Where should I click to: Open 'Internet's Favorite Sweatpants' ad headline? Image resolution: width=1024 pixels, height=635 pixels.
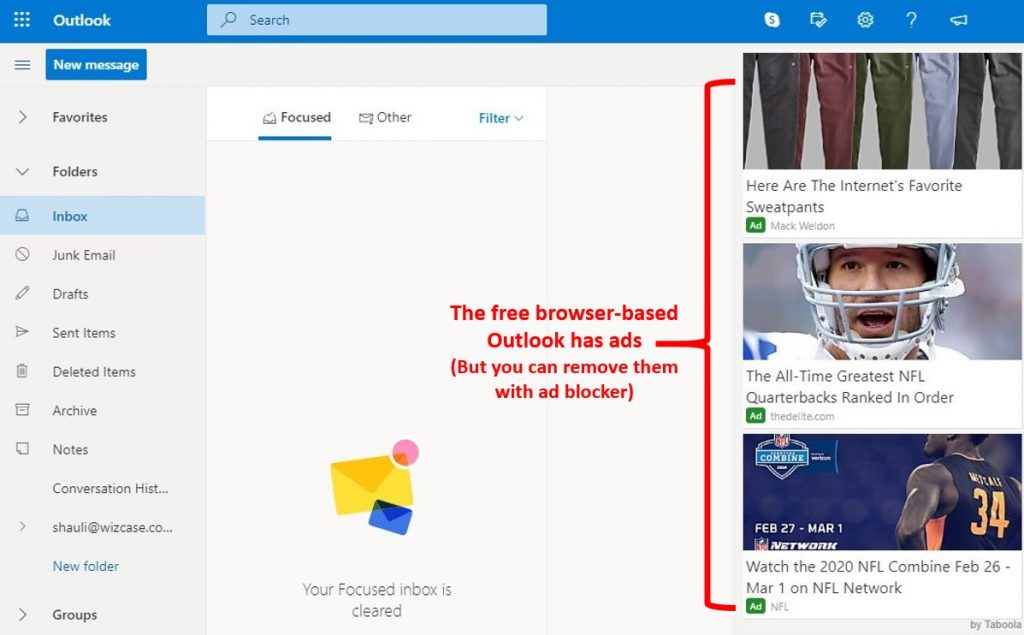point(854,196)
